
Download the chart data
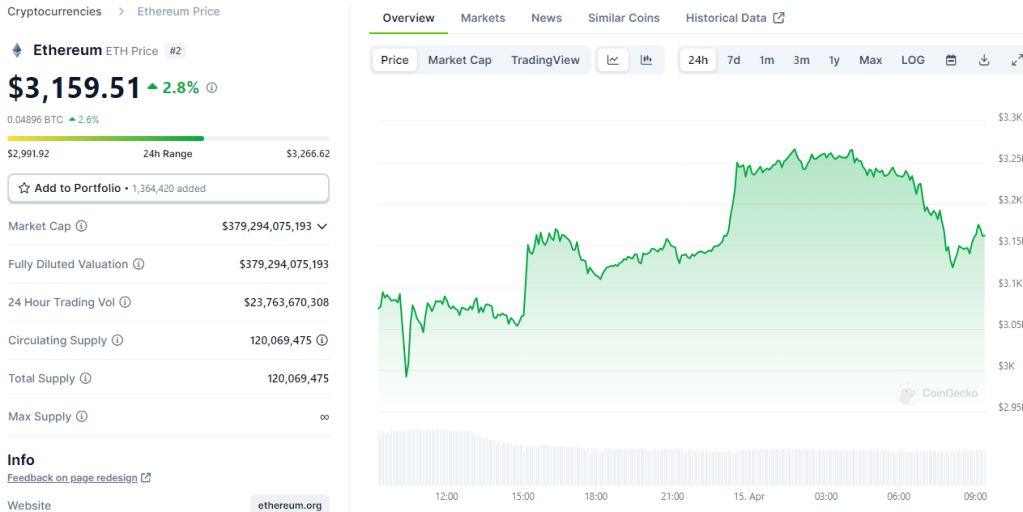(984, 60)
